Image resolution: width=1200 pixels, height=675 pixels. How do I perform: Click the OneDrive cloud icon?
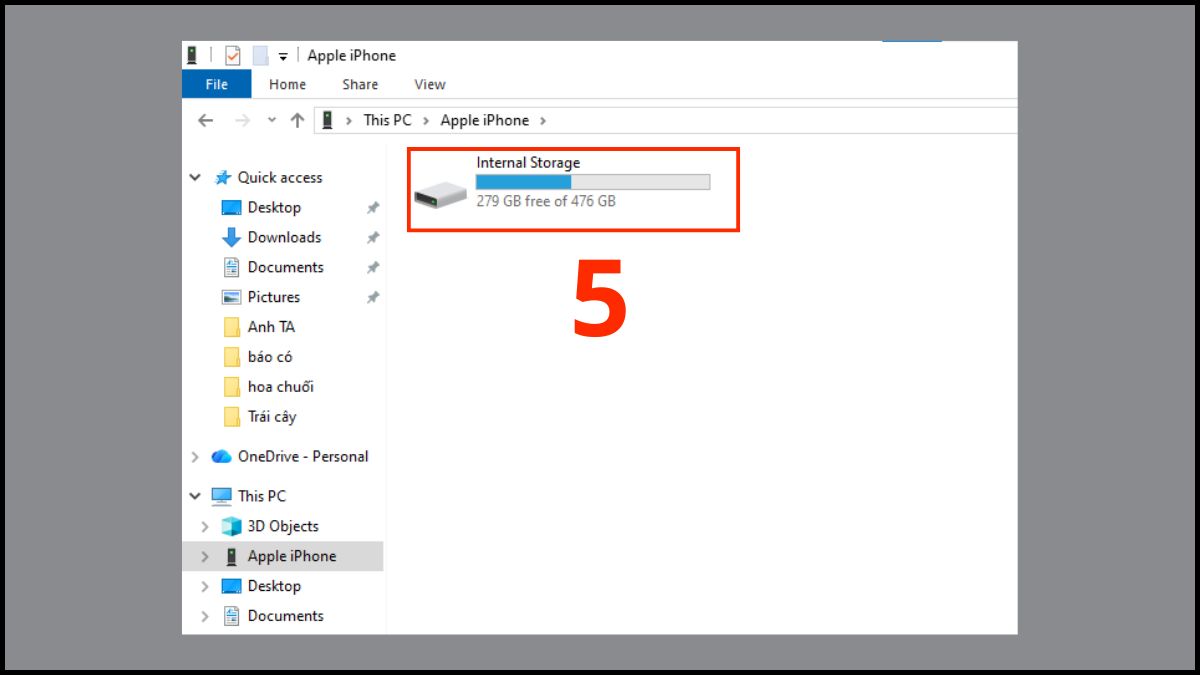pyautogui.click(x=221, y=456)
